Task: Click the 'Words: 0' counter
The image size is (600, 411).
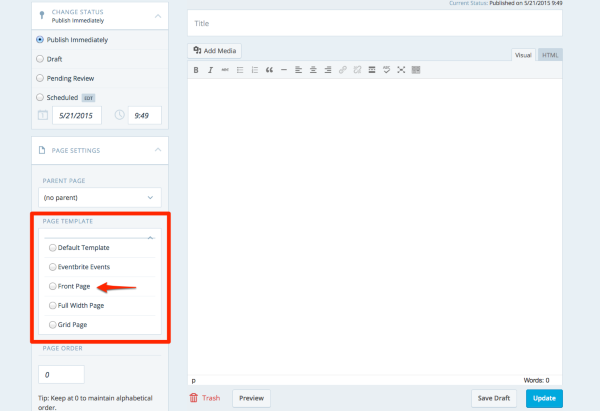Action: [x=536, y=380]
